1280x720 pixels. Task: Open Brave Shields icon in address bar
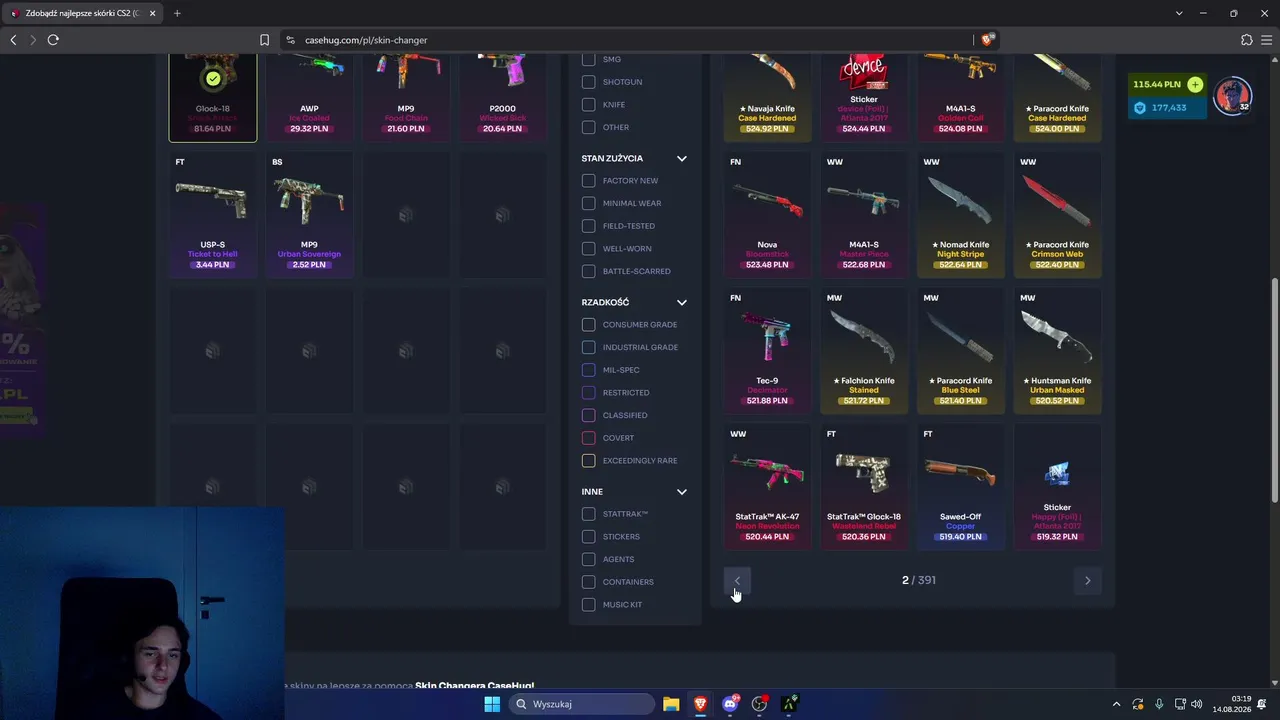pos(988,40)
